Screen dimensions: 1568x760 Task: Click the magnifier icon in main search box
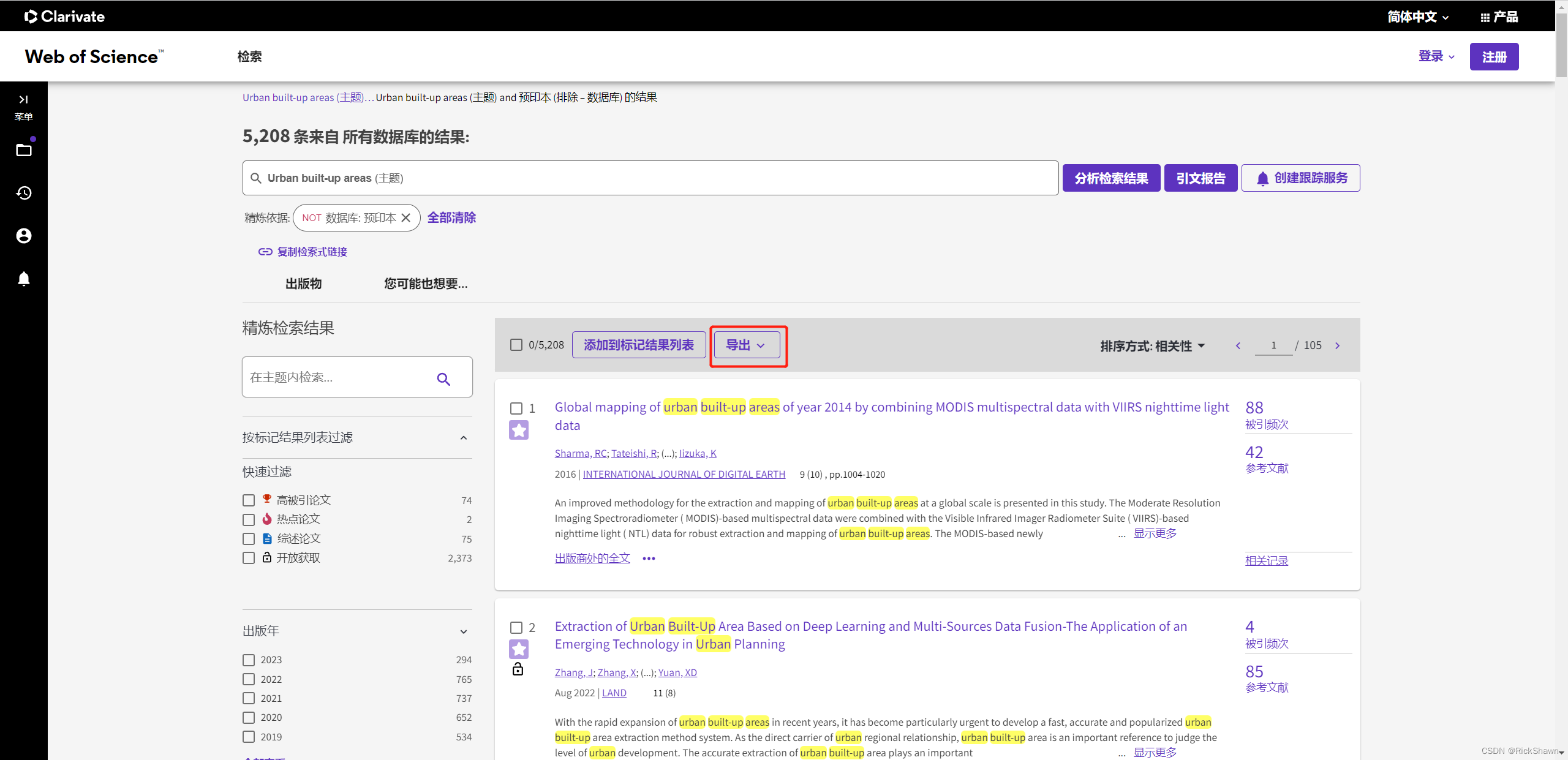pos(256,178)
